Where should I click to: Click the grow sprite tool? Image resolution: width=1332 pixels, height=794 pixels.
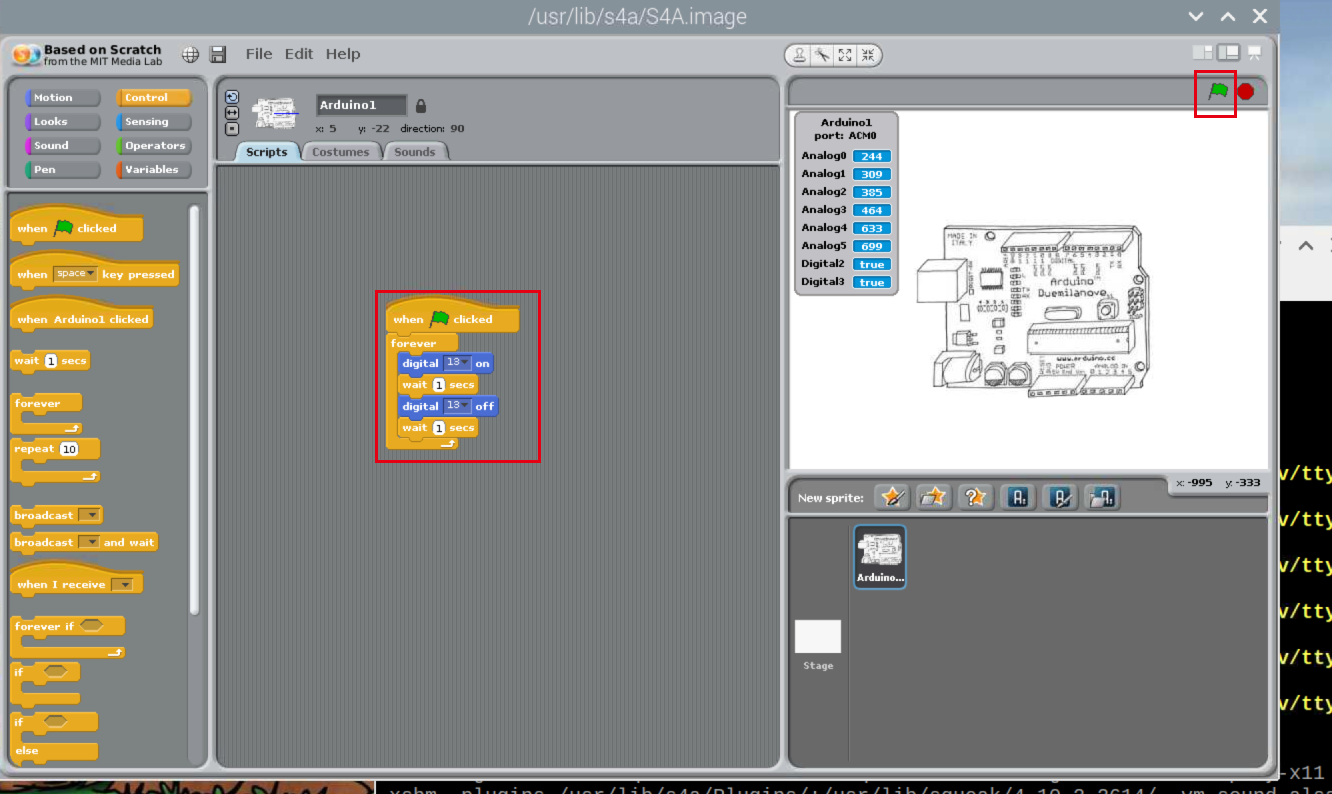(x=845, y=55)
